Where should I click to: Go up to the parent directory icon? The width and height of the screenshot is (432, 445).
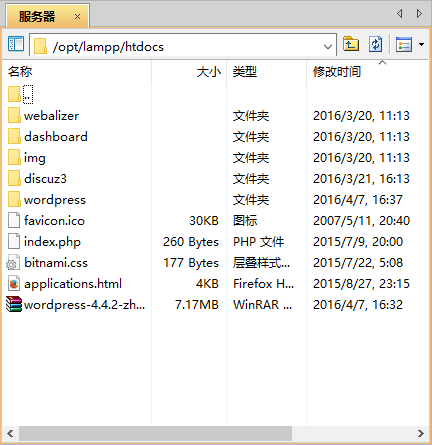[x=351, y=44]
